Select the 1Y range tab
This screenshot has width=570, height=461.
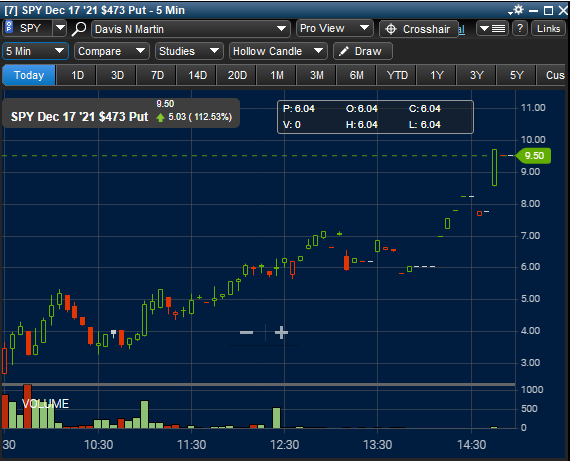click(x=437, y=75)
